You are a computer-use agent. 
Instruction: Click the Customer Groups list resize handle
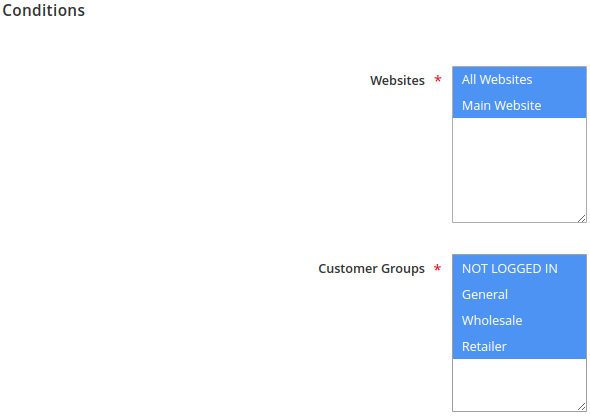(582, 407)
